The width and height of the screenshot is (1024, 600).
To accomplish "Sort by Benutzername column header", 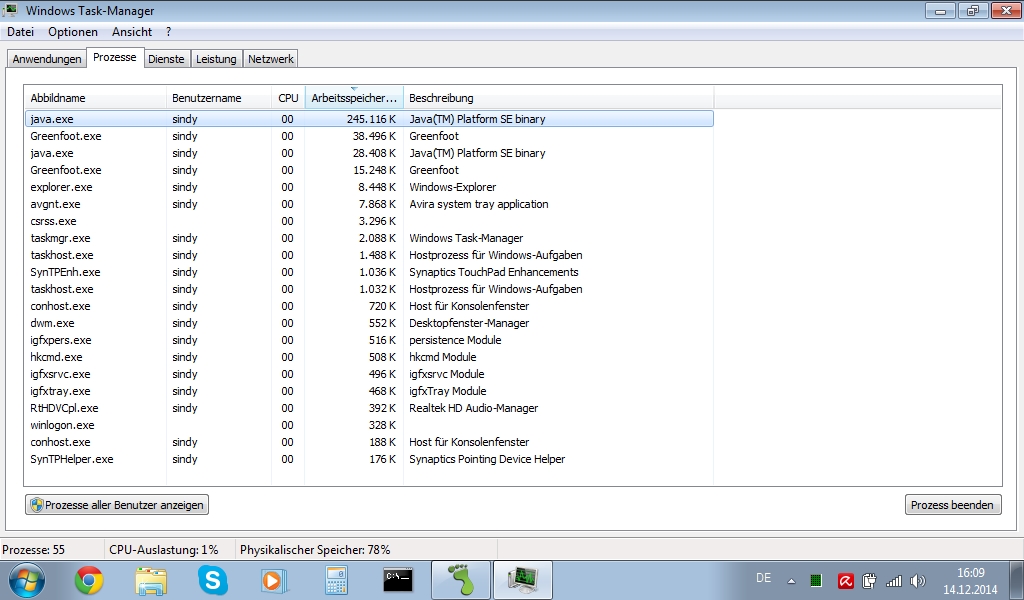I will coord(219,98).
